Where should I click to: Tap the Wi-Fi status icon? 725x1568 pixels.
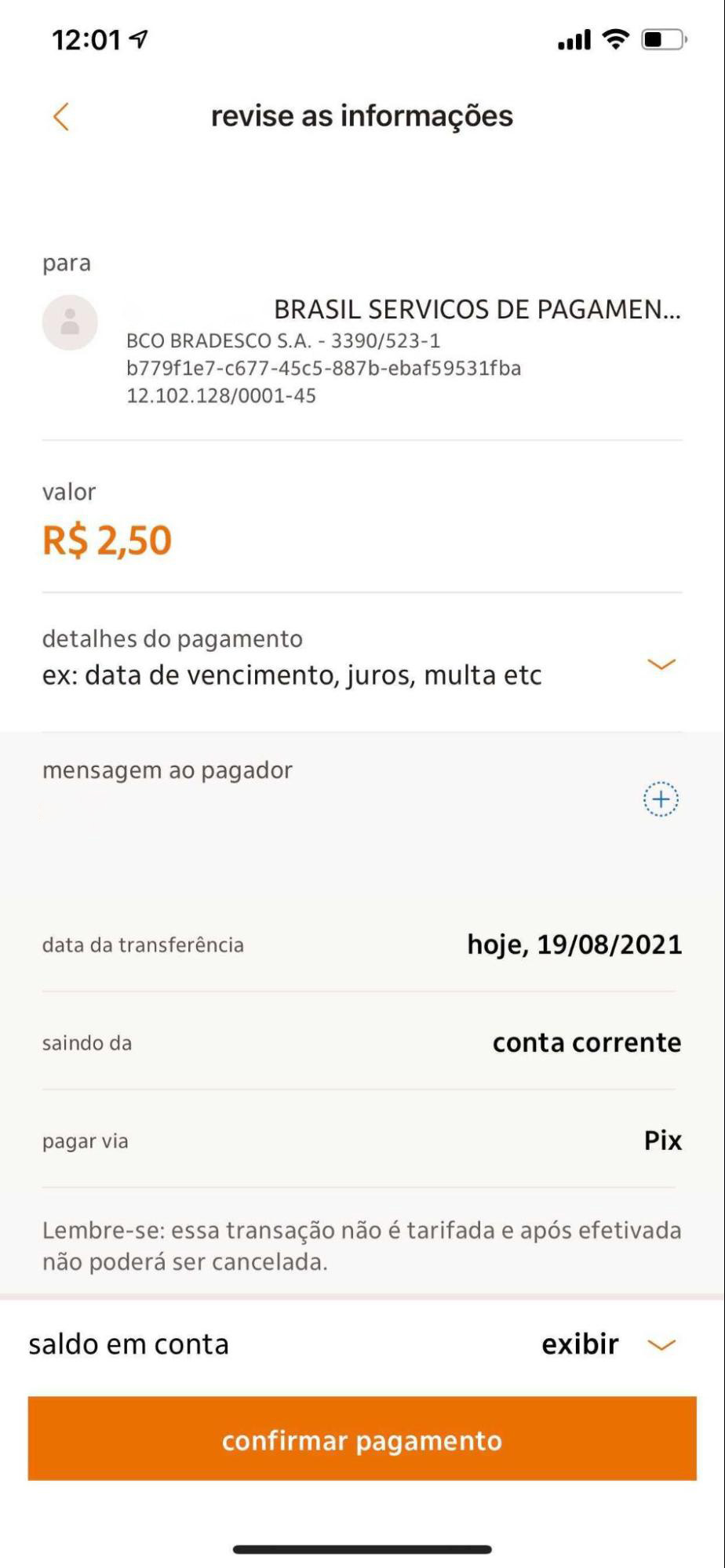(x=617, y=38)
